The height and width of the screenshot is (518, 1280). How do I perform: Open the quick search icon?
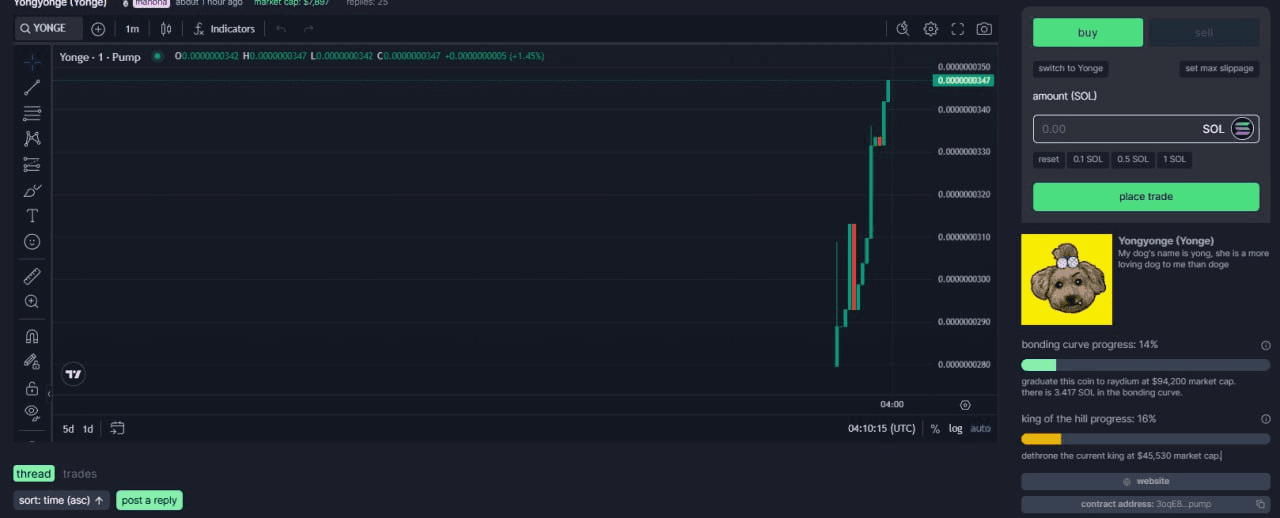click(903, 29)
